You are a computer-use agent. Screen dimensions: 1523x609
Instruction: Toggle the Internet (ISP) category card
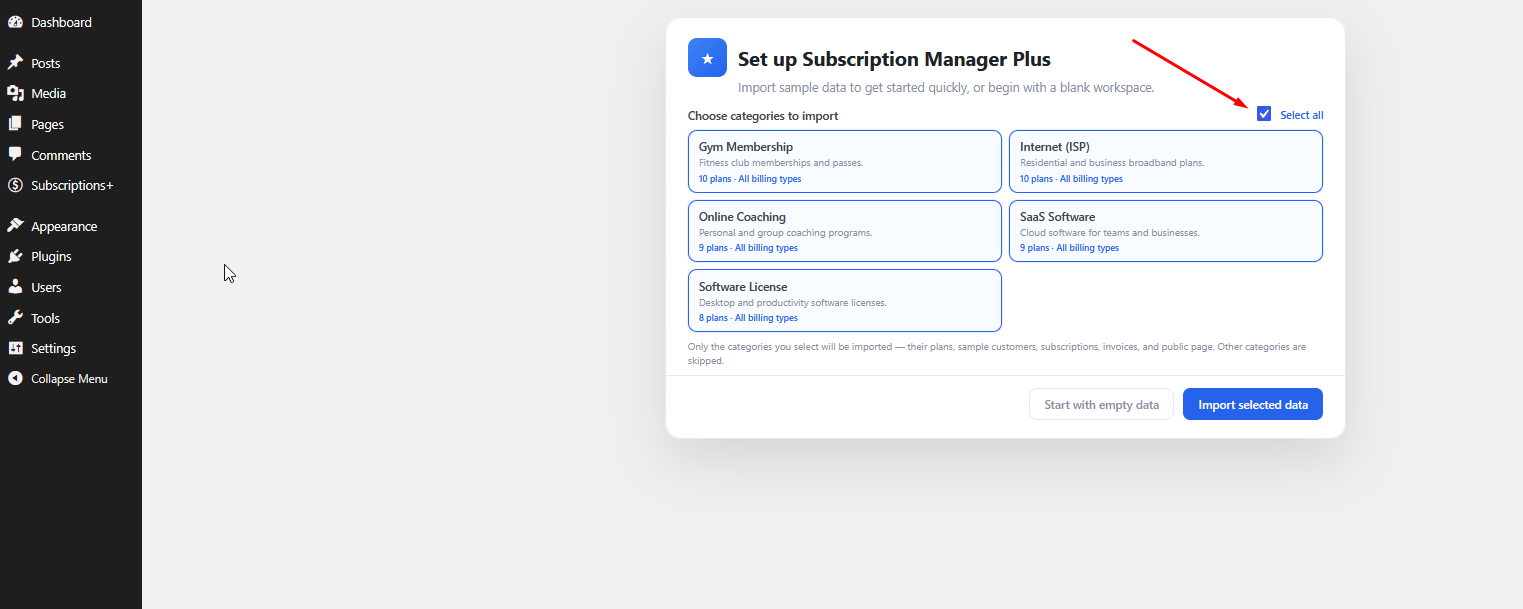1166,161
